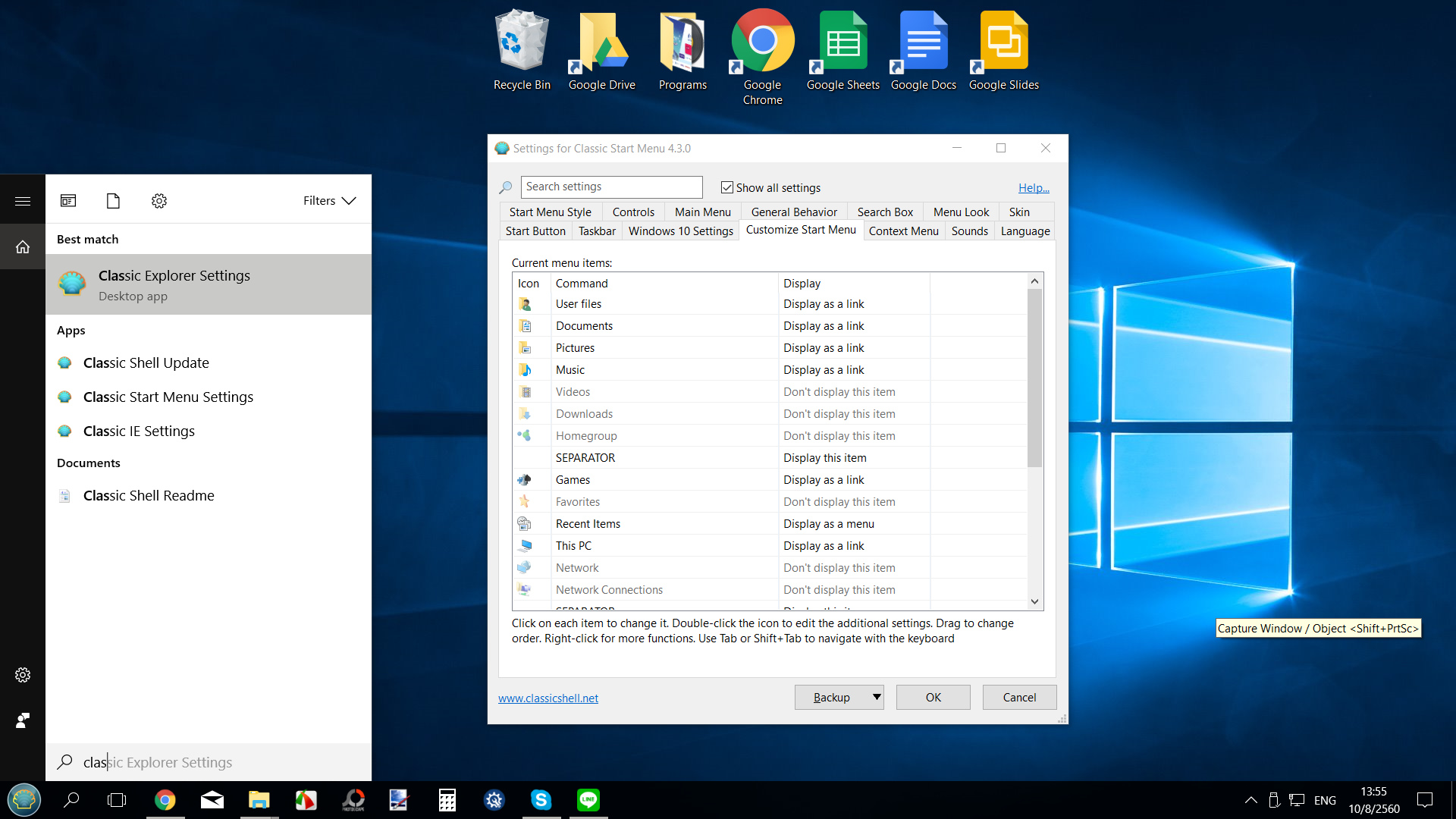Open Documents filter icon in search panel
Screen dimensions: 1456x819
click(113, 201)
